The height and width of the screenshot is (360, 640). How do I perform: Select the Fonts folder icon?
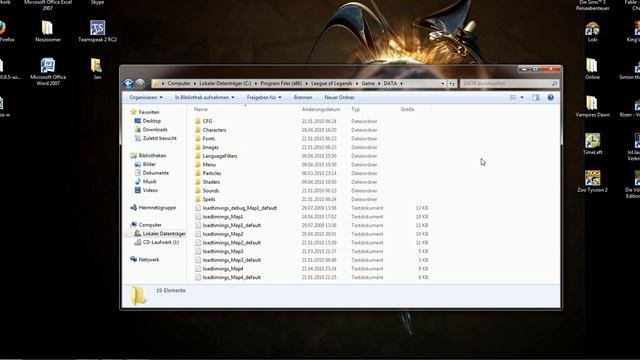point(198,138)
